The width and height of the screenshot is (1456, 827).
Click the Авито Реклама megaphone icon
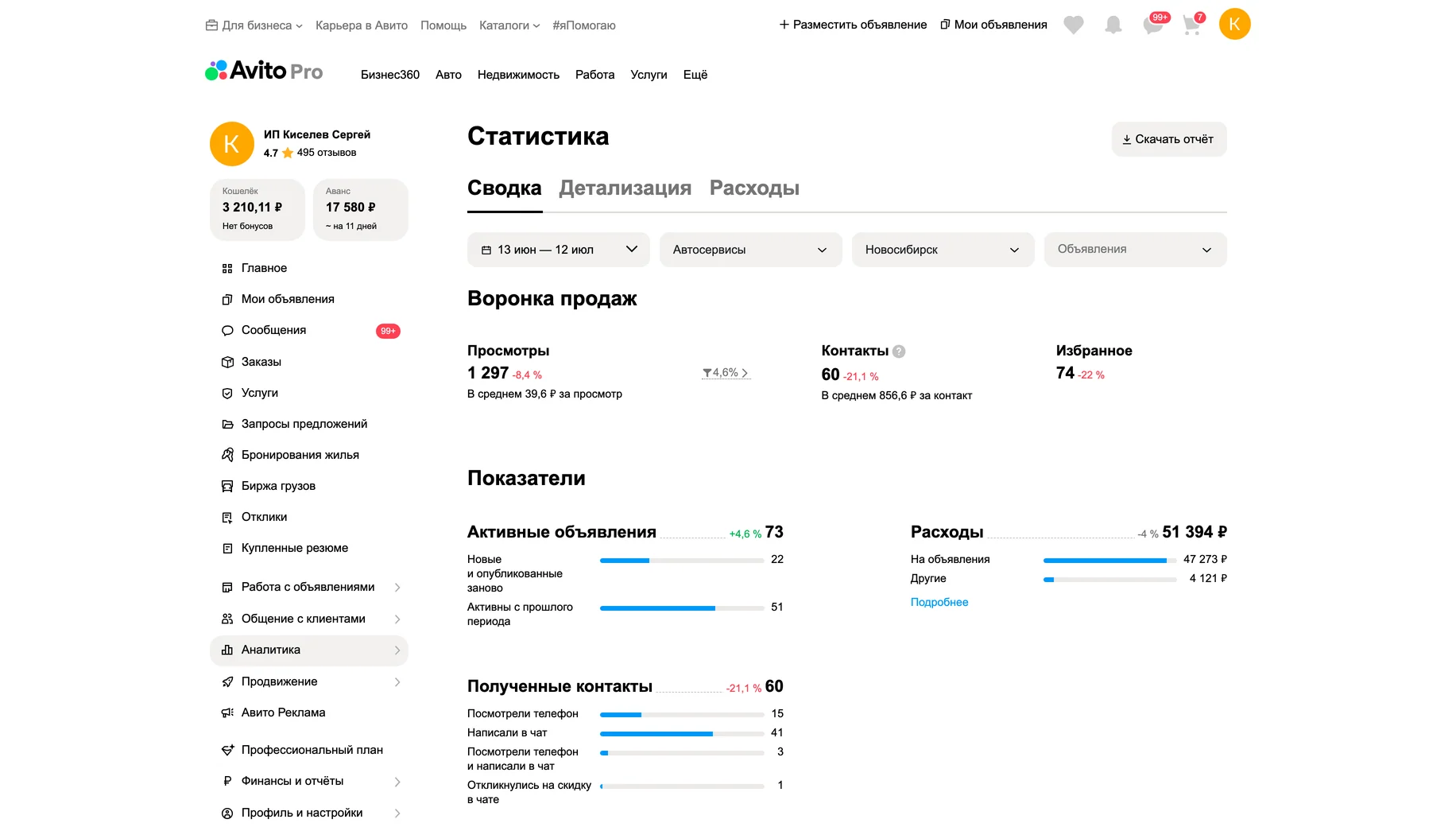[227, 713]
